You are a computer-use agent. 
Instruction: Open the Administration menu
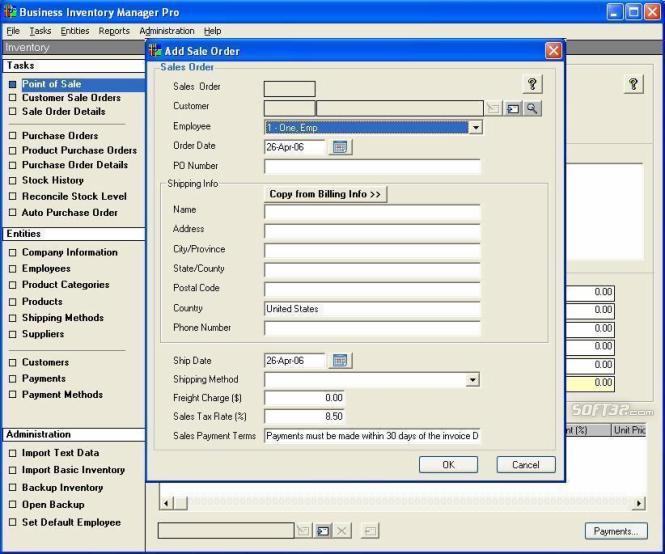click(x=167, y=31)
